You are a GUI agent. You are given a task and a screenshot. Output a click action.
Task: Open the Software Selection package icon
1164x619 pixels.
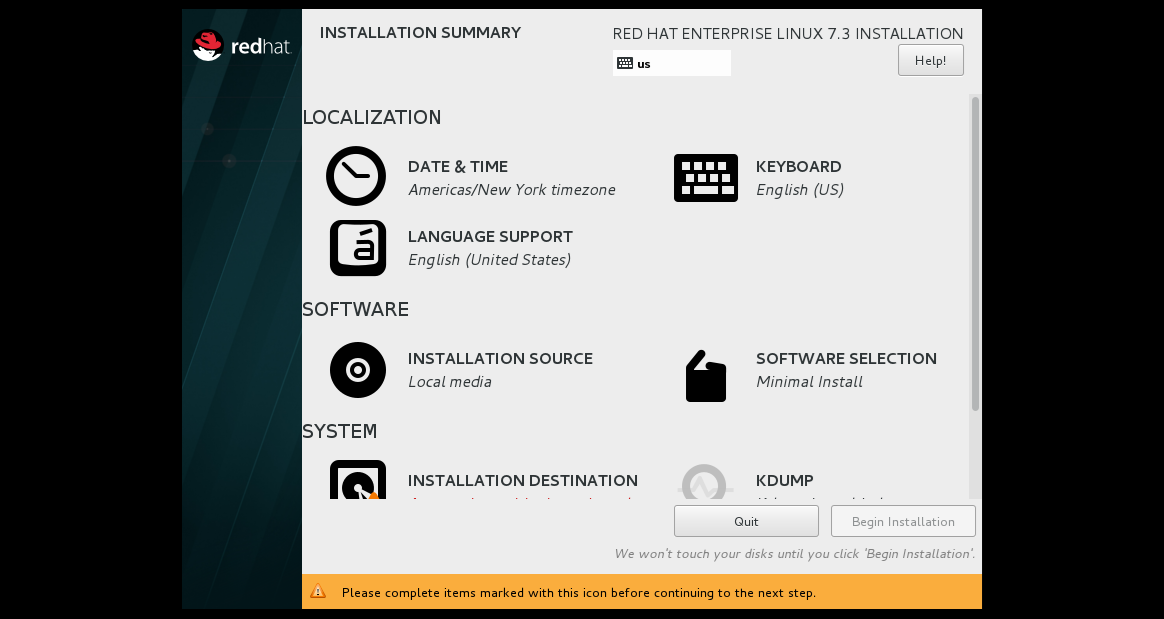tap(706, 376)
